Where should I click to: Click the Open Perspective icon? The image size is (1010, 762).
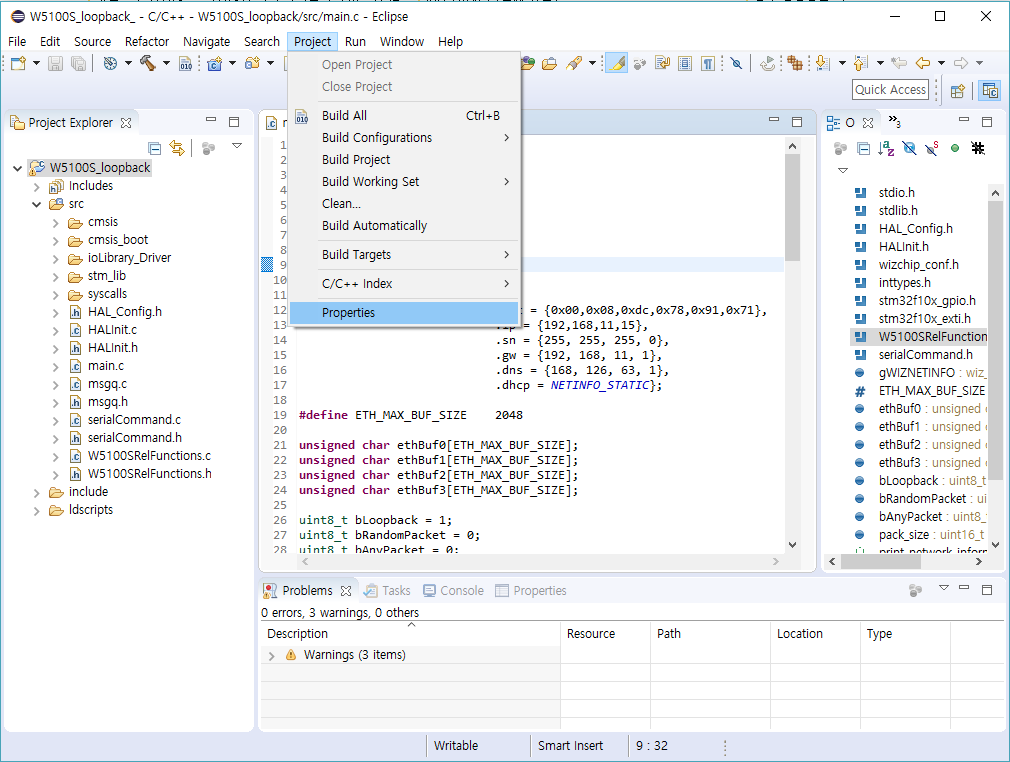pyautogui.click(x=958, y=91)
